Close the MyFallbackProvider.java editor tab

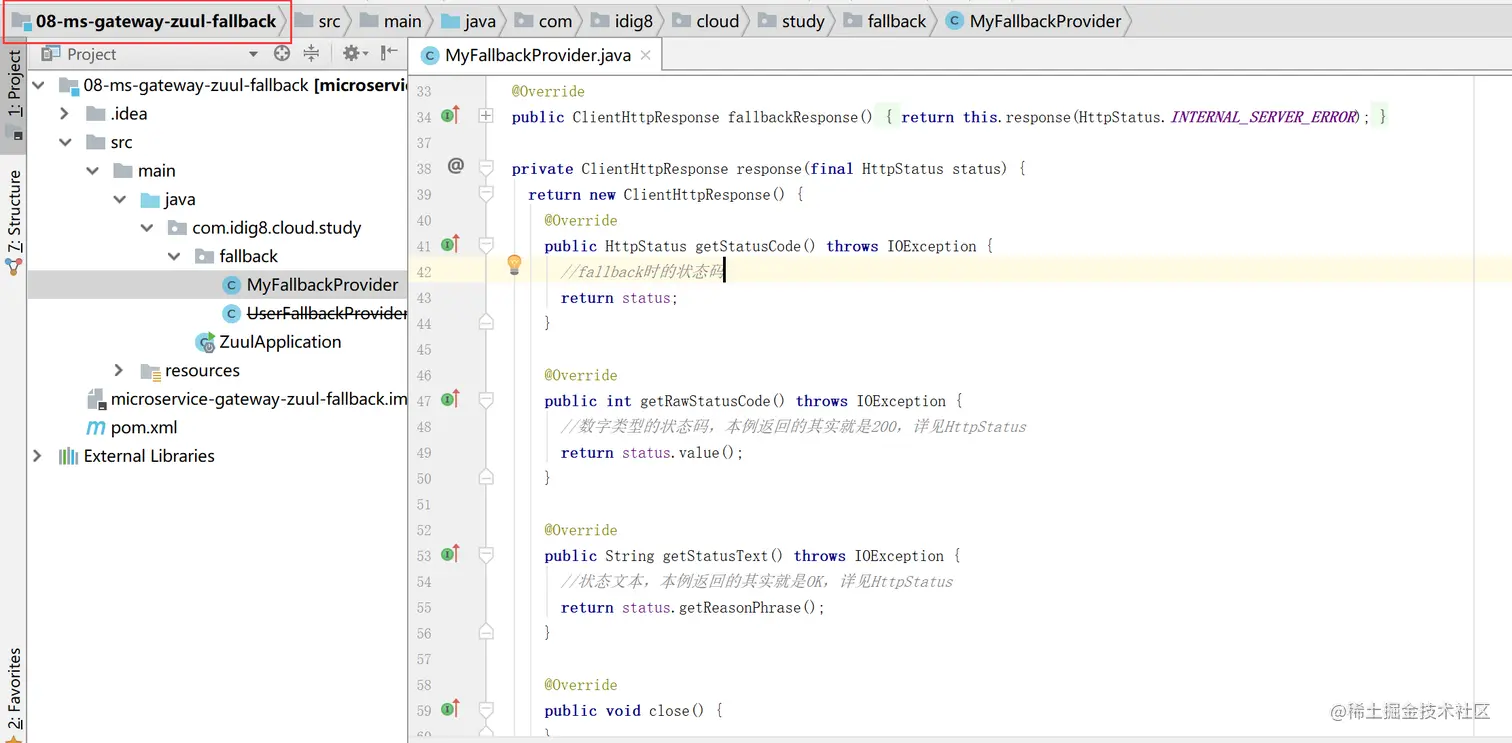tap(646, 55)
